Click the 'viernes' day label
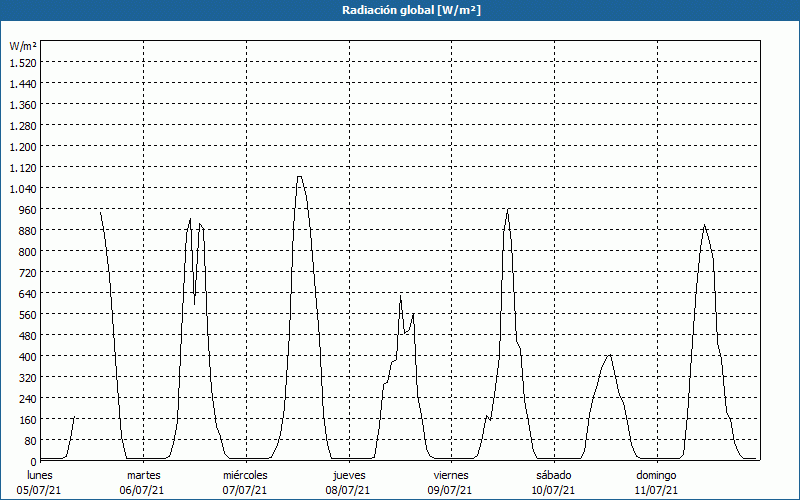The height and width of the screenshot is (500, 800). pos(451,475)
